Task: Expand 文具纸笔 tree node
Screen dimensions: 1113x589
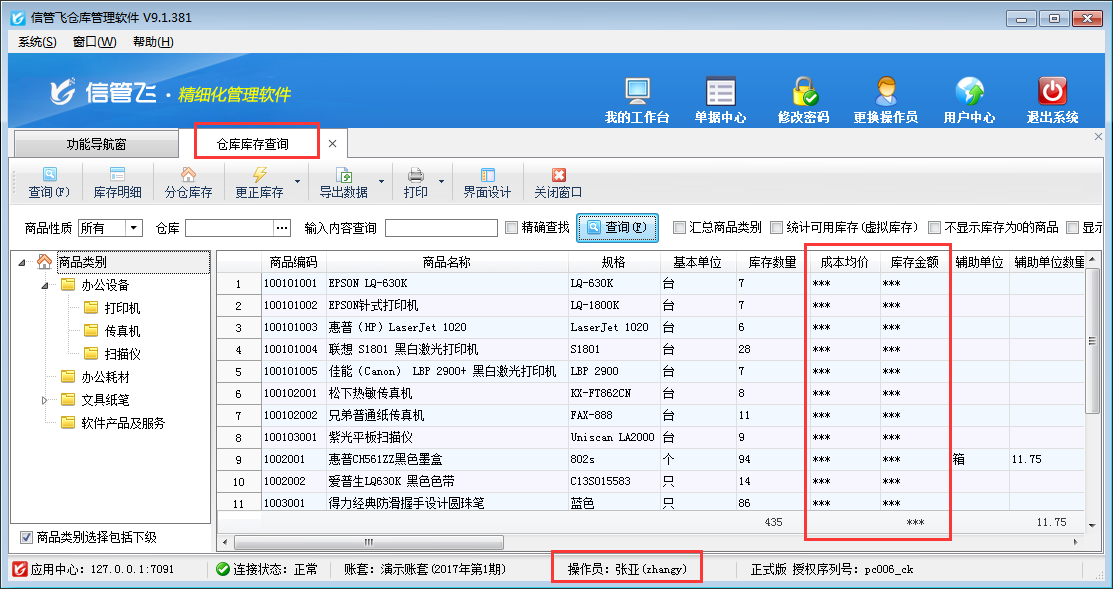Action: 45,400
